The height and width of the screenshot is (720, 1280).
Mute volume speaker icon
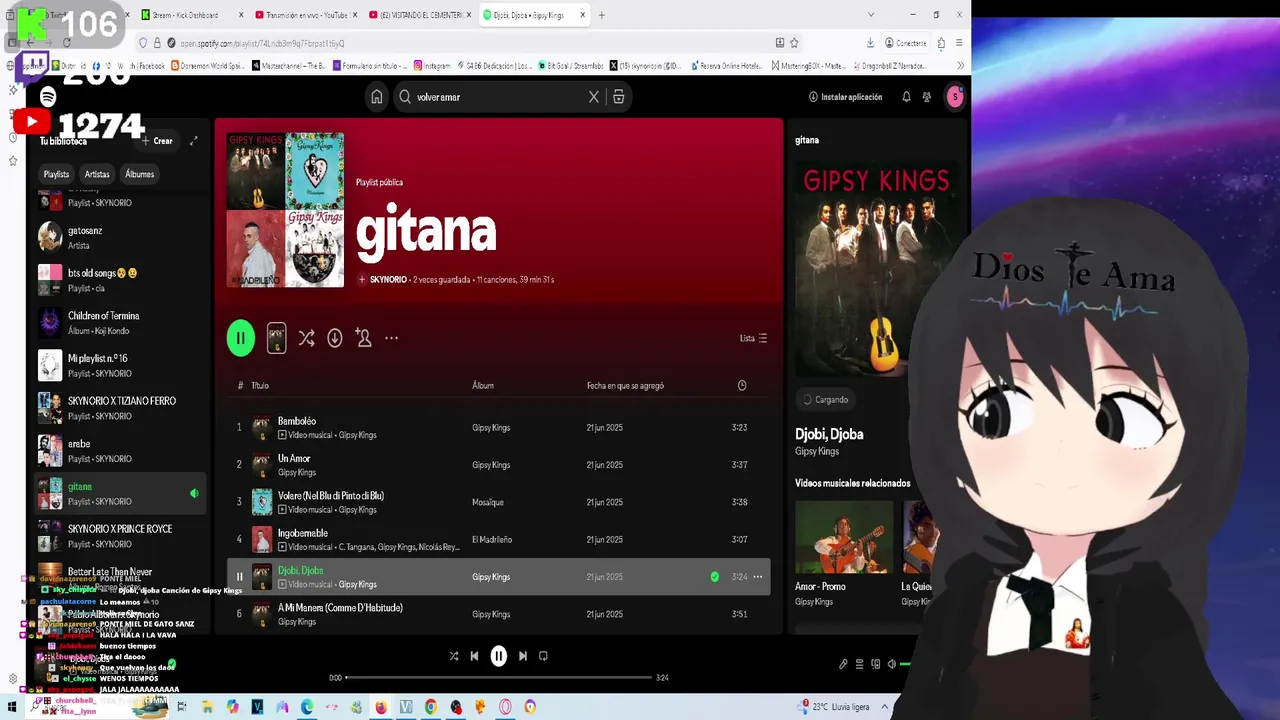[891, 664]
